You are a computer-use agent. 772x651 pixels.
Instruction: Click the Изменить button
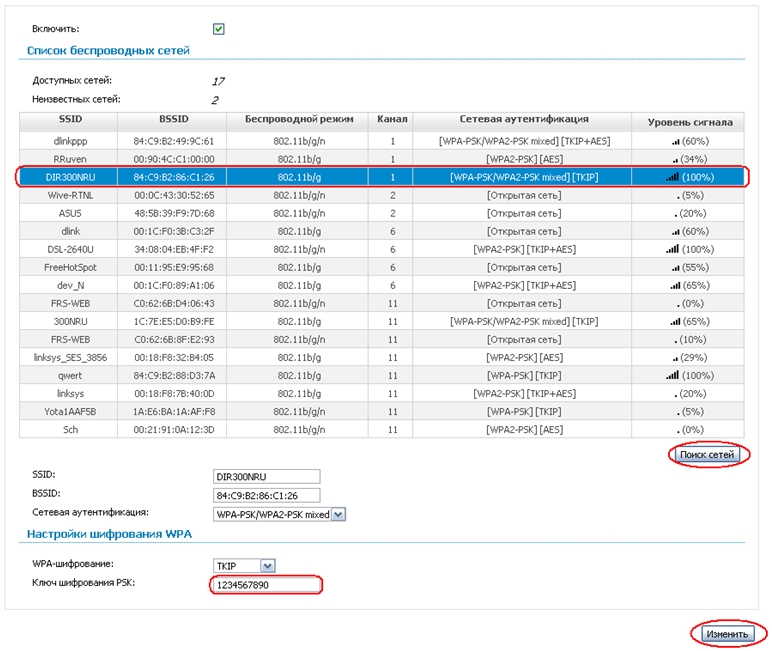(727, 634)
